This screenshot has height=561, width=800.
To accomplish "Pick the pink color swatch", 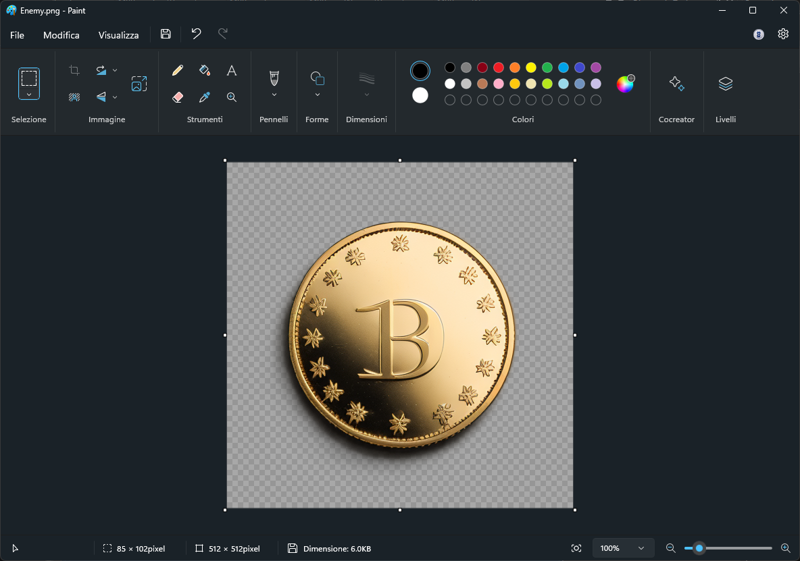I will click(498, 84).
